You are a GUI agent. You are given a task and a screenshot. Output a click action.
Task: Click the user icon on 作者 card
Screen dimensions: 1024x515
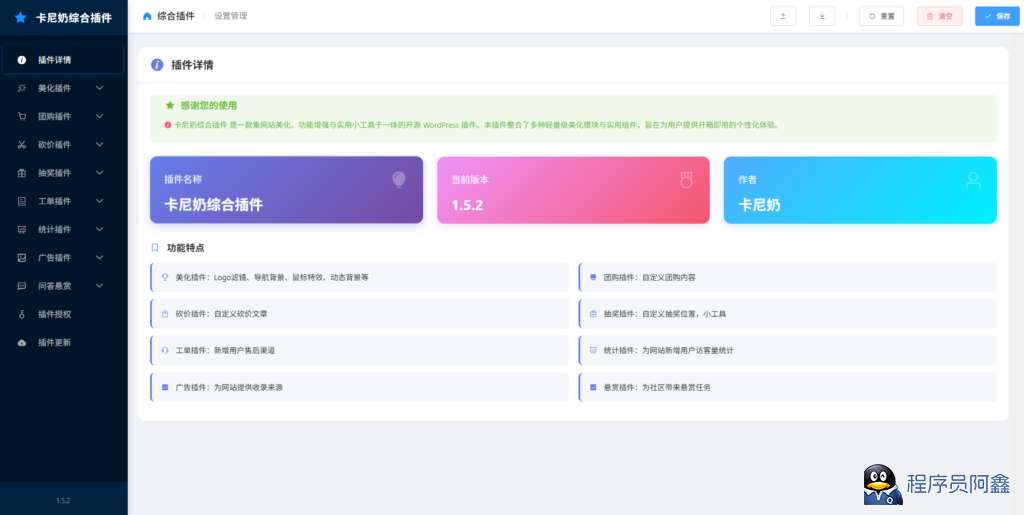coord(973,179)
